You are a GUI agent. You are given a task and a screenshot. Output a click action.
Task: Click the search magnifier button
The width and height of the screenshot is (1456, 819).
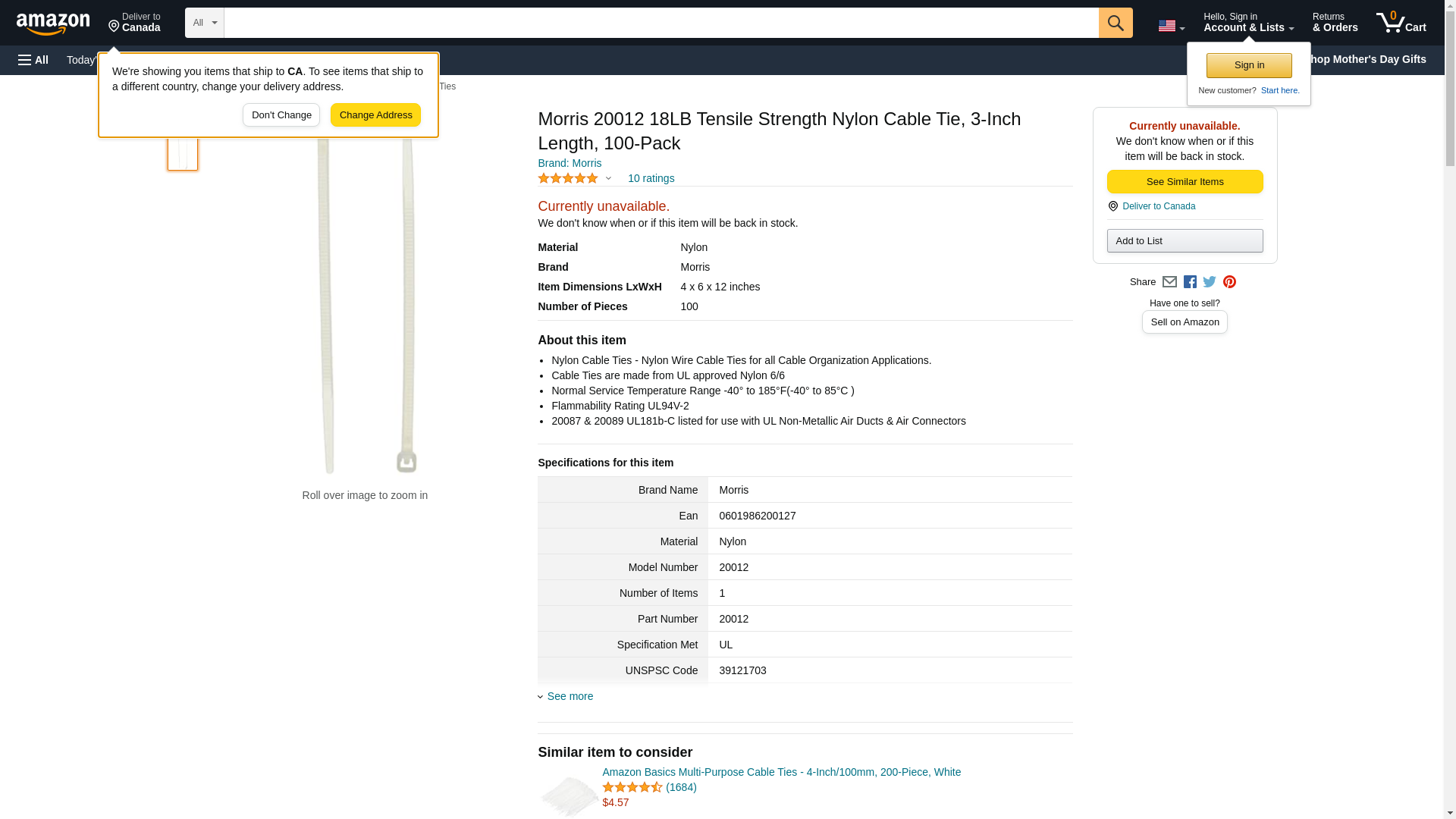[1115, 23]
